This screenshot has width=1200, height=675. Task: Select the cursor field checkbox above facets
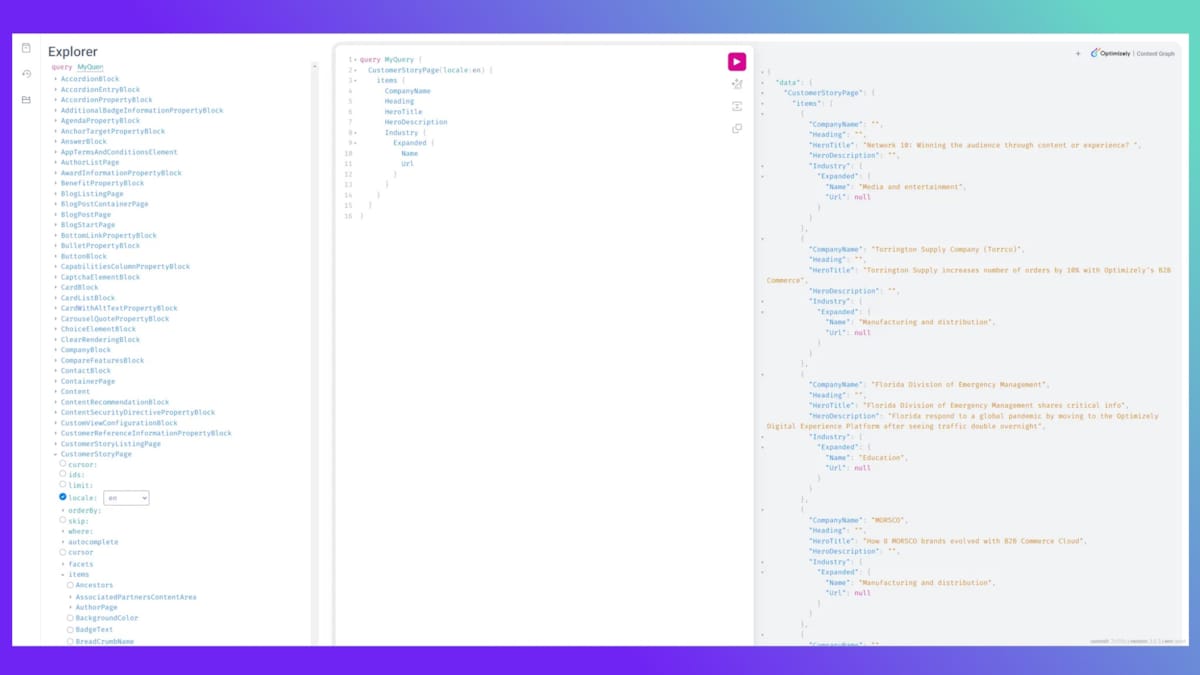(63, 552)
